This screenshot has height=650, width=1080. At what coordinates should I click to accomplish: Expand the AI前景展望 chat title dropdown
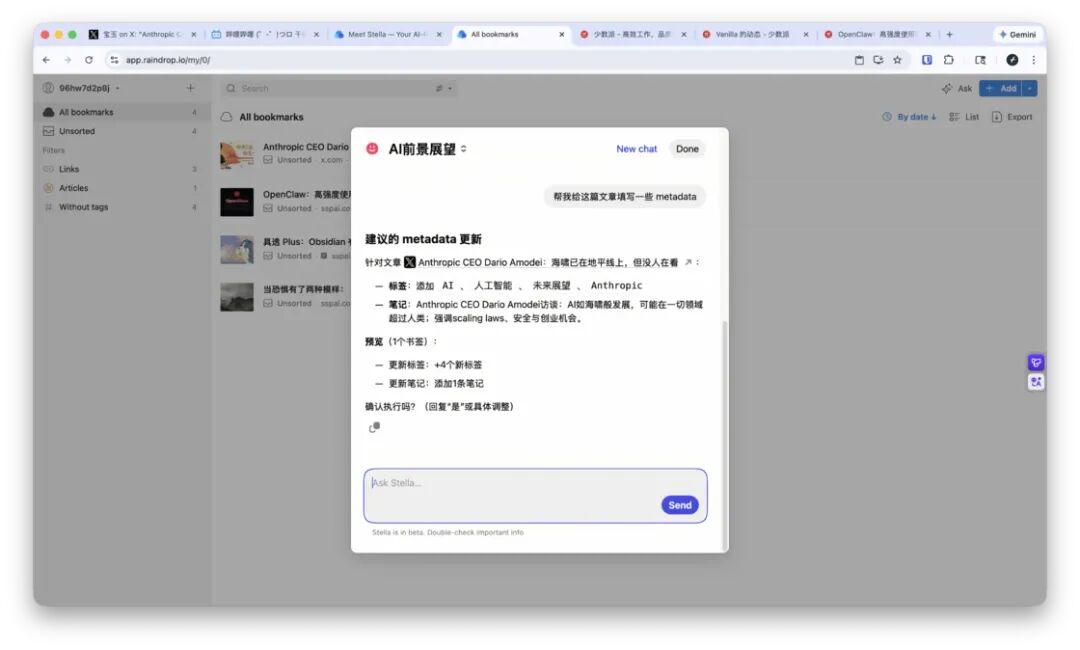pyautogui.click(x=464, y=149)
